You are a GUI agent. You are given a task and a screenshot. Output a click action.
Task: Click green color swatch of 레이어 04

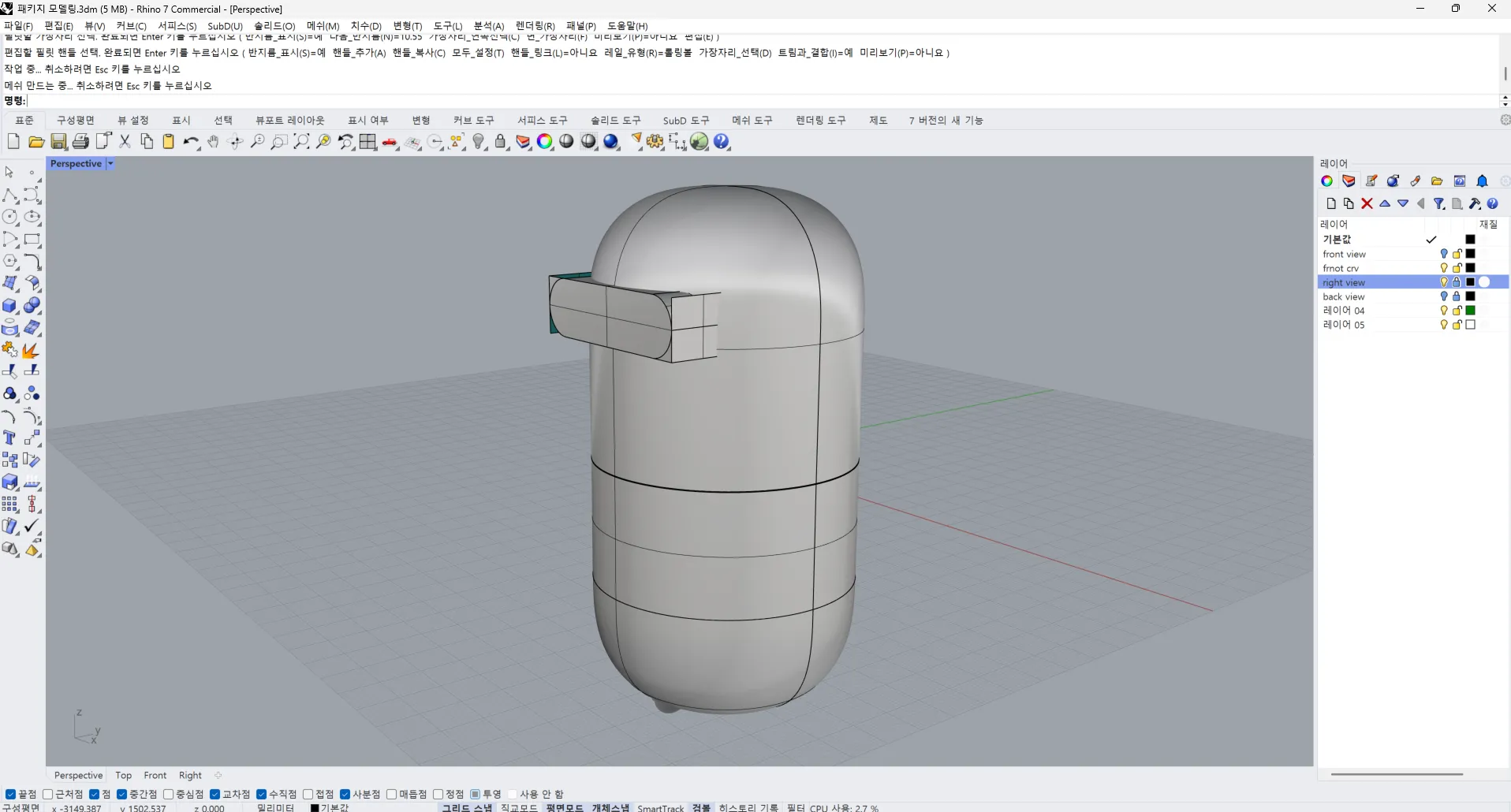1470,311
